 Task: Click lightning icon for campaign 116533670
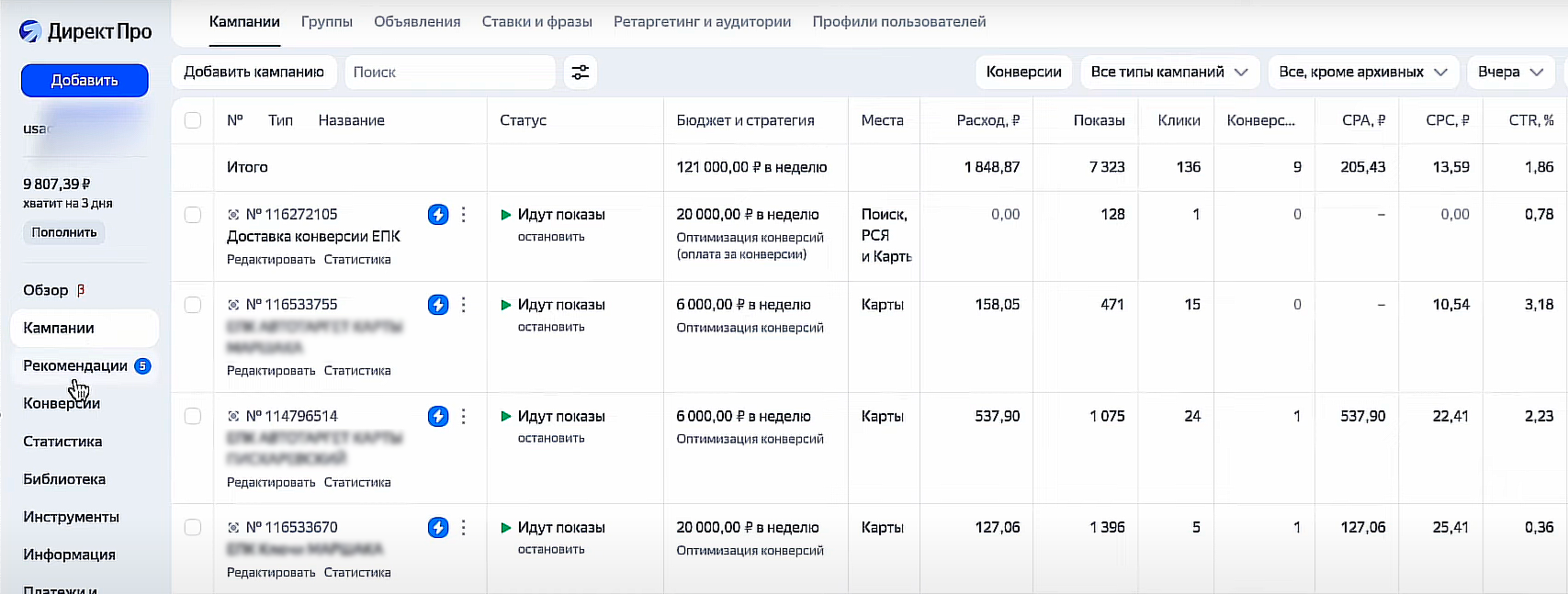[438, 528]
